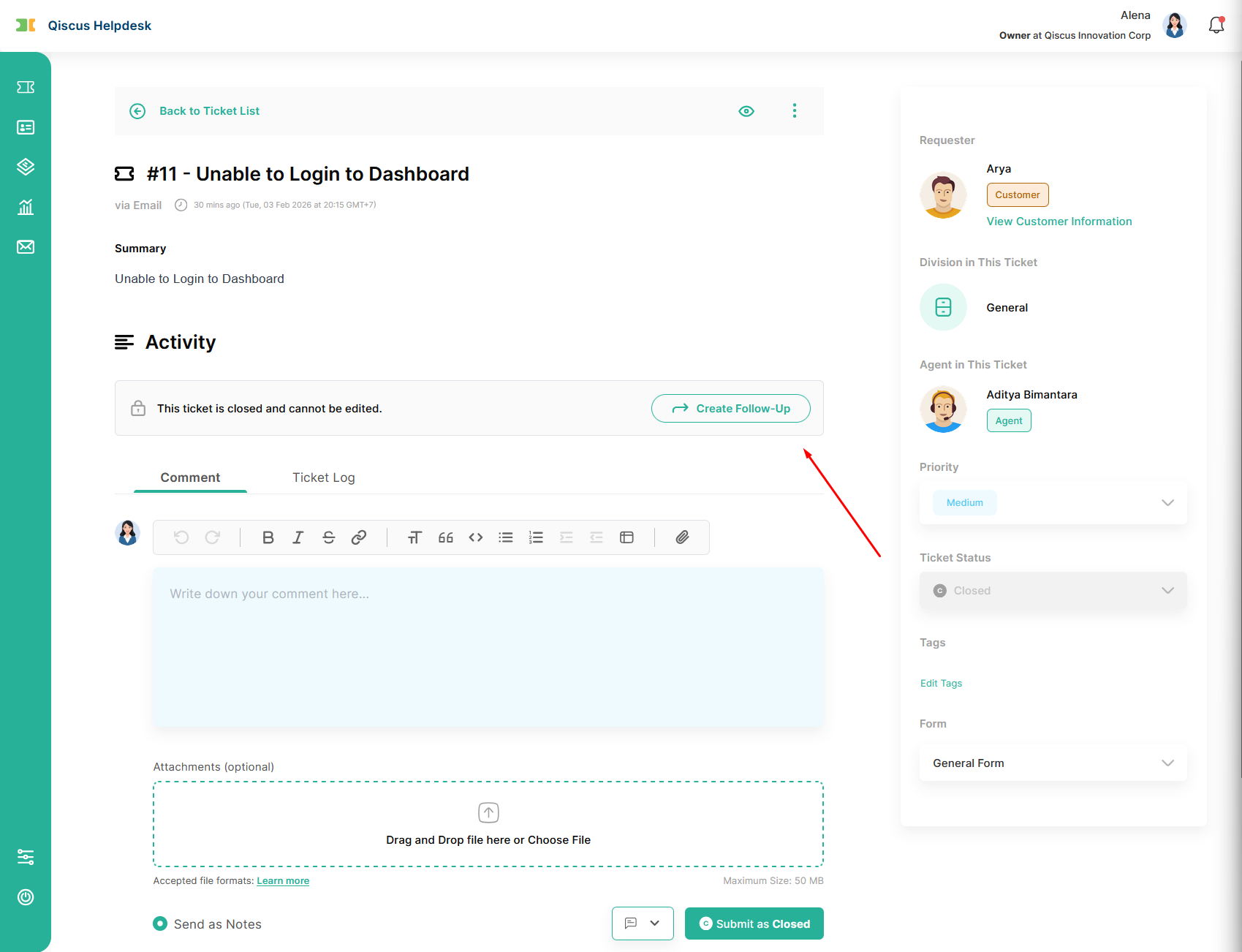Viewport: 1242px width, 952px height.
Task: Open View Customer Information link
Action: [1059, 222]
